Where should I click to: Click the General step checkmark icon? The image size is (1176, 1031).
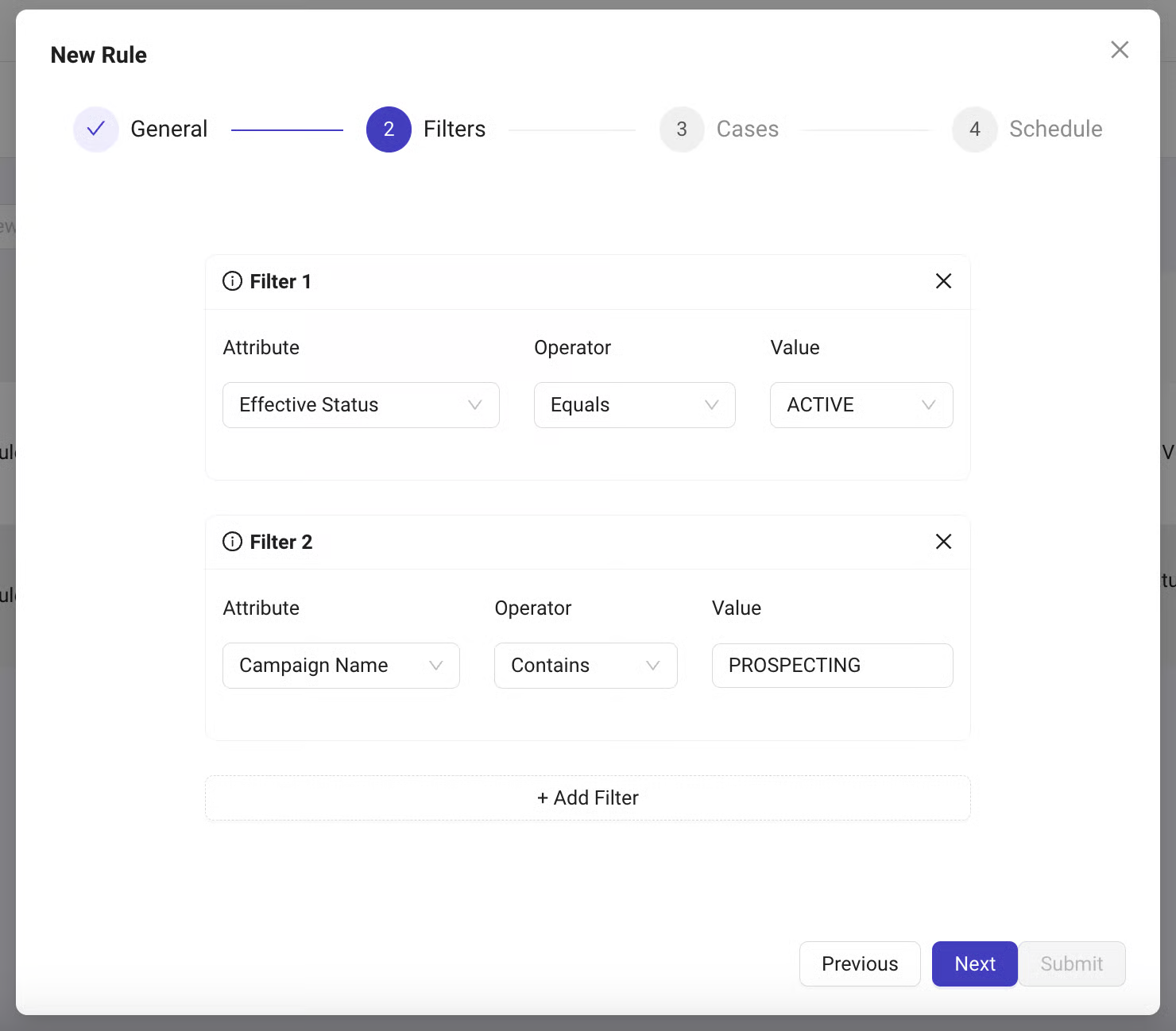tap(96, 129)
